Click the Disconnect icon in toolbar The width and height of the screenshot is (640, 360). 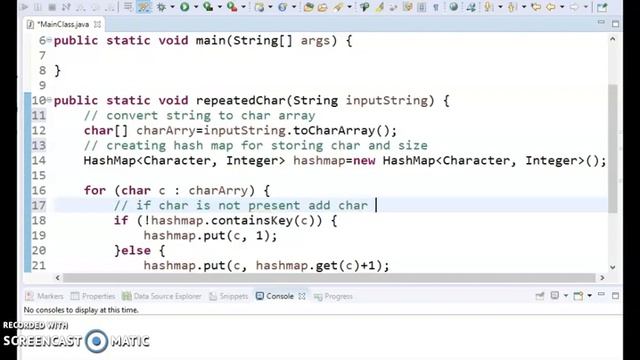click(66, 7)
